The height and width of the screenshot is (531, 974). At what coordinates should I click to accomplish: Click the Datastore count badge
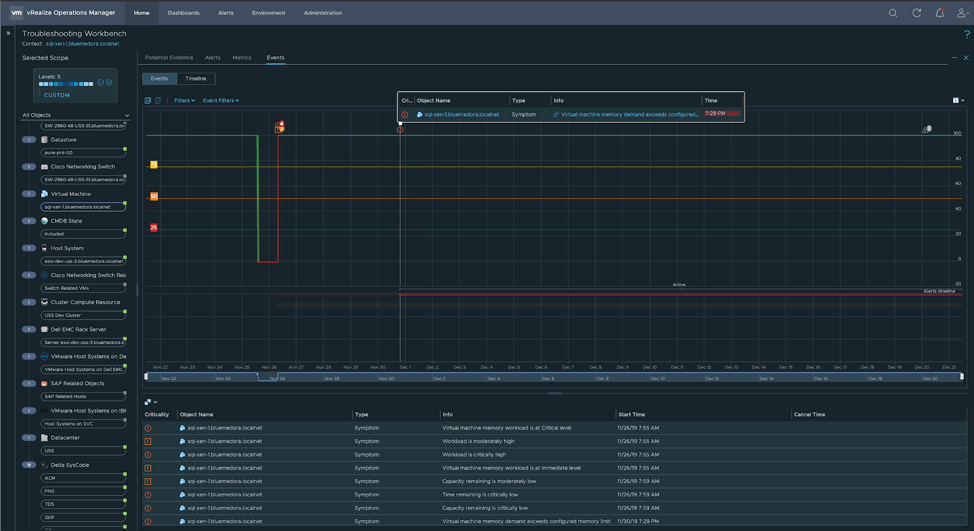coord(29,140)
